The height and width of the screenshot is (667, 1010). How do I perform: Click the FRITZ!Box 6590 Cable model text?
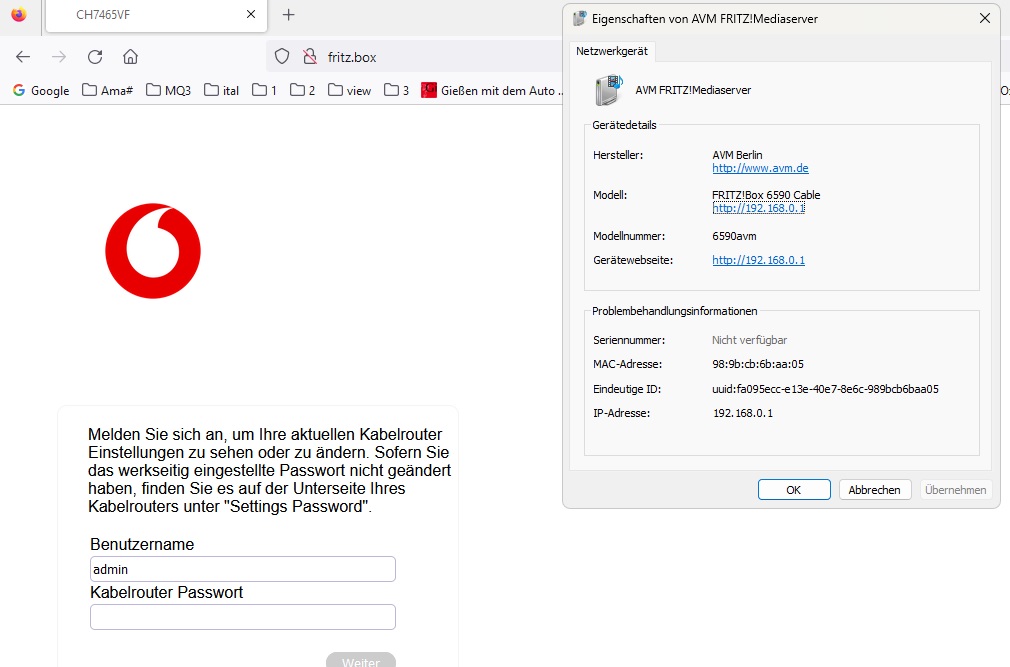coord(766,195)
